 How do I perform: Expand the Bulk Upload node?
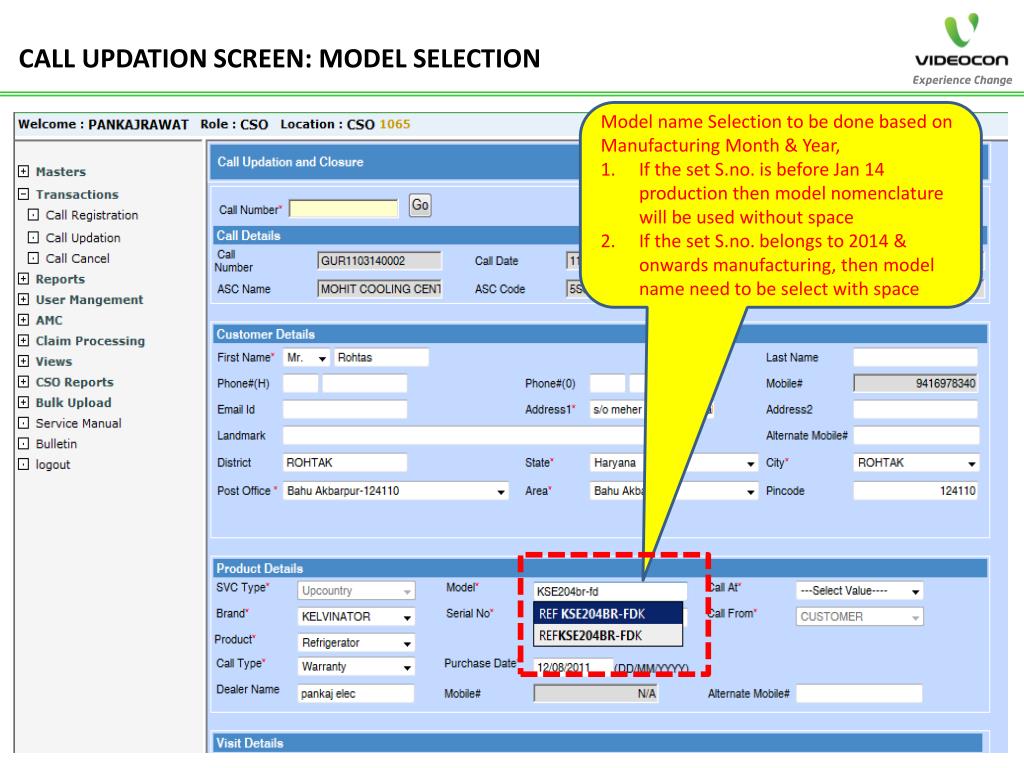tap(24, 402)
